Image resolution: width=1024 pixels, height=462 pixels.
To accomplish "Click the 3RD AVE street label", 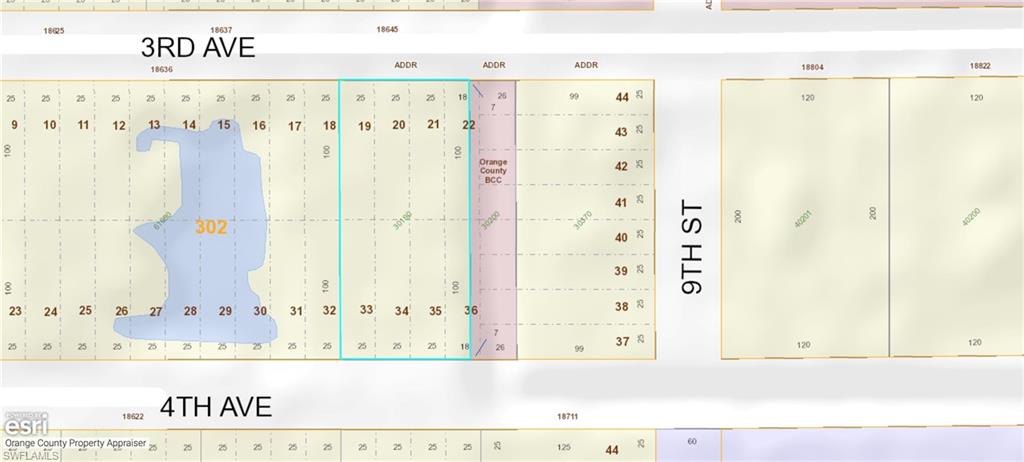I will click(197, 47).
